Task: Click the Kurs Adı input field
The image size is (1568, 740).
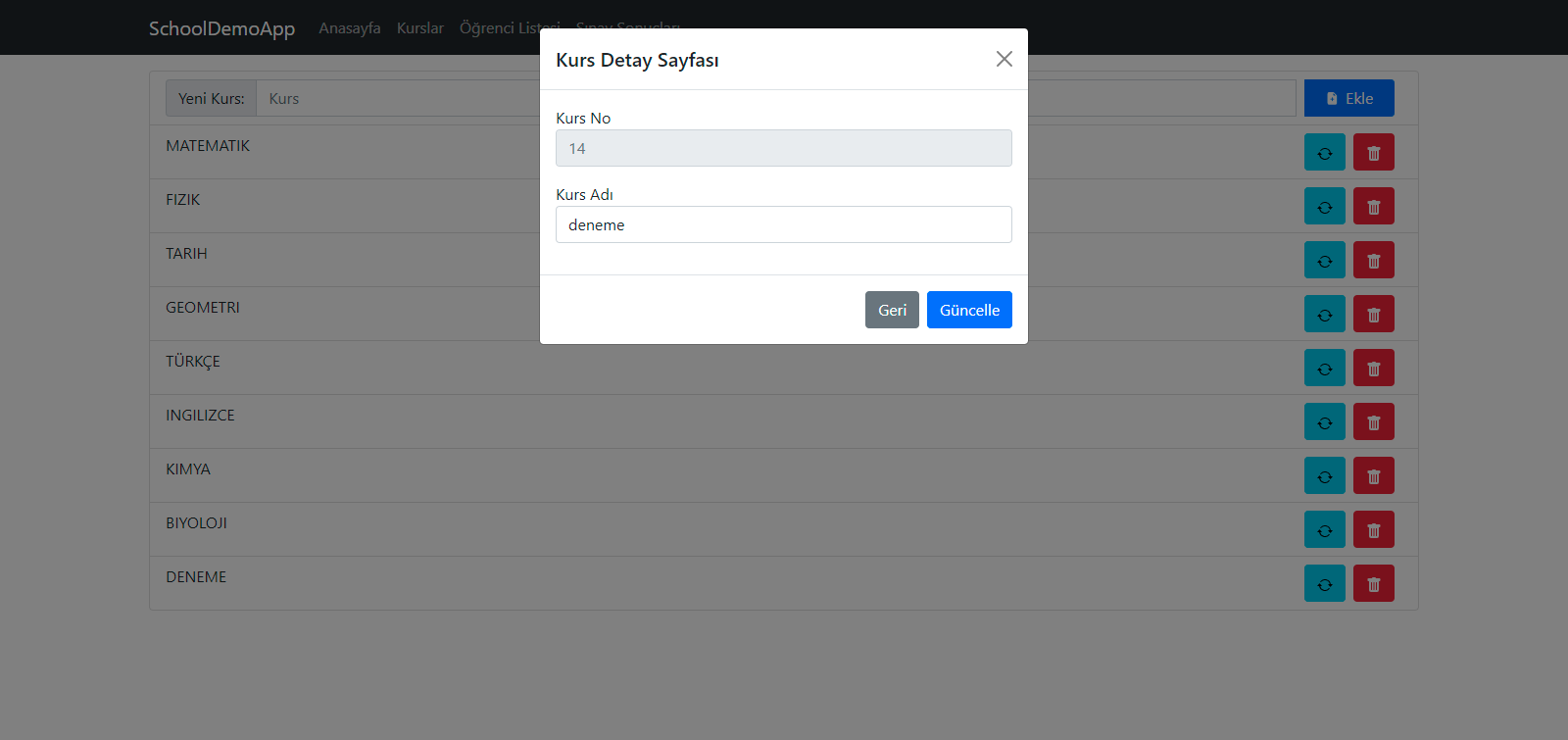Action: pos(784,224)
